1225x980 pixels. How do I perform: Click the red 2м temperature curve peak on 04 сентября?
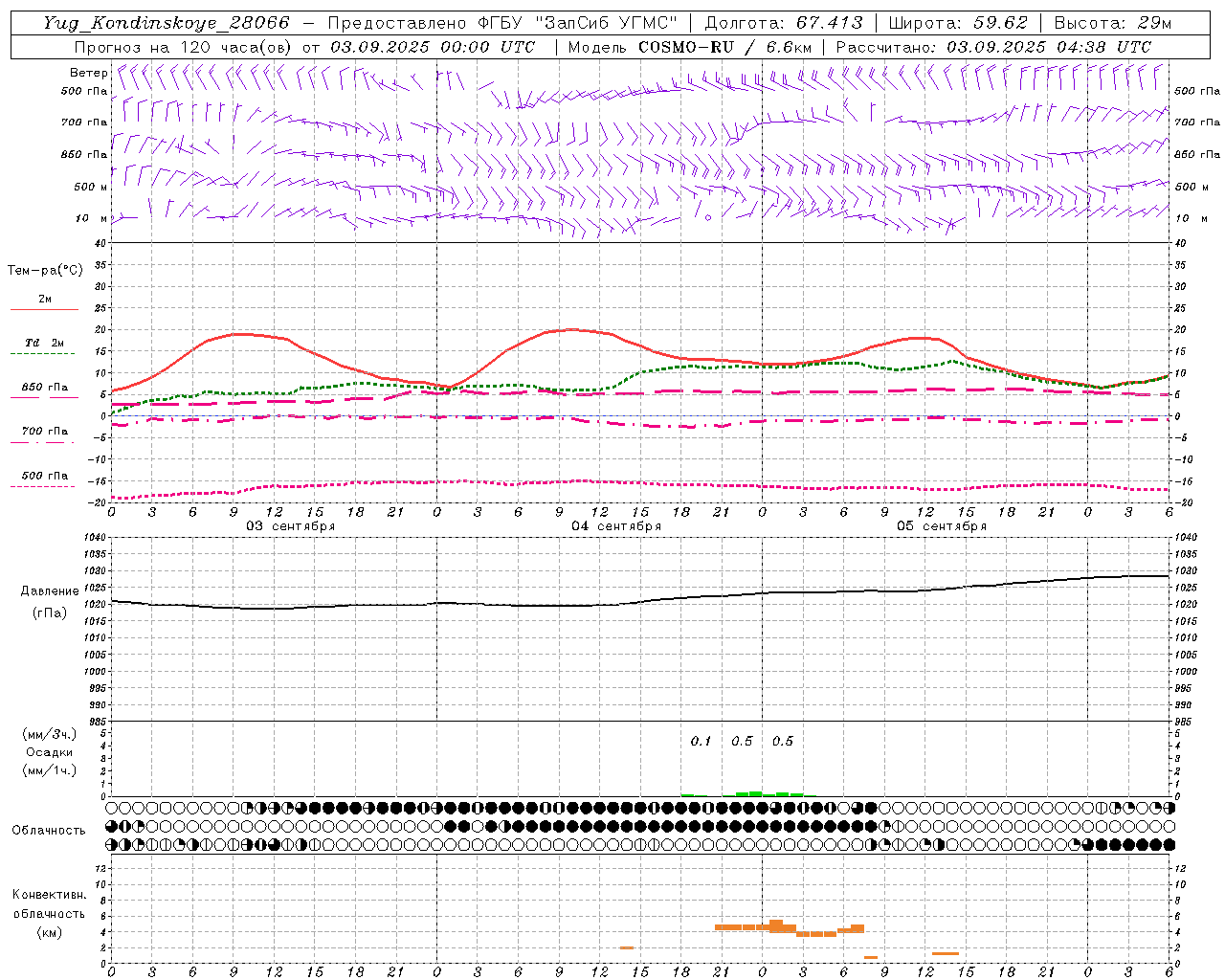pos(571,329)
